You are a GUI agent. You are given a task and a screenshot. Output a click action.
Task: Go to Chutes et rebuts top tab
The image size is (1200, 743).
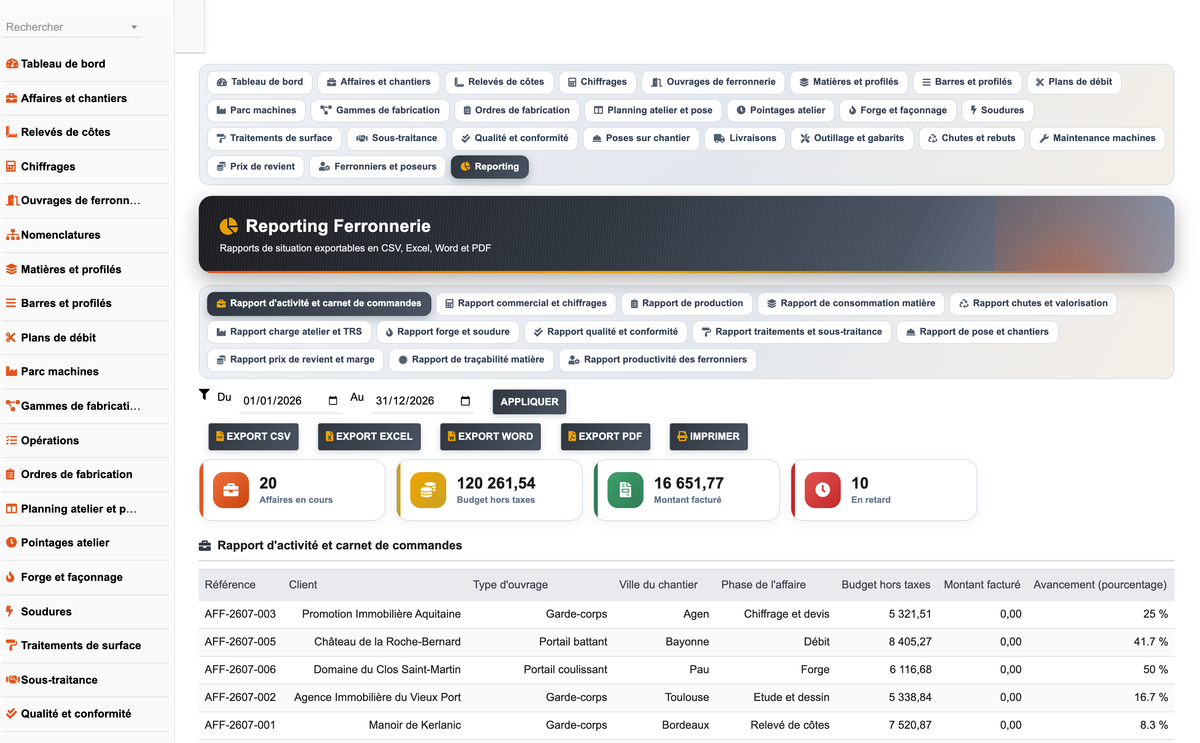tap(971, 138)
